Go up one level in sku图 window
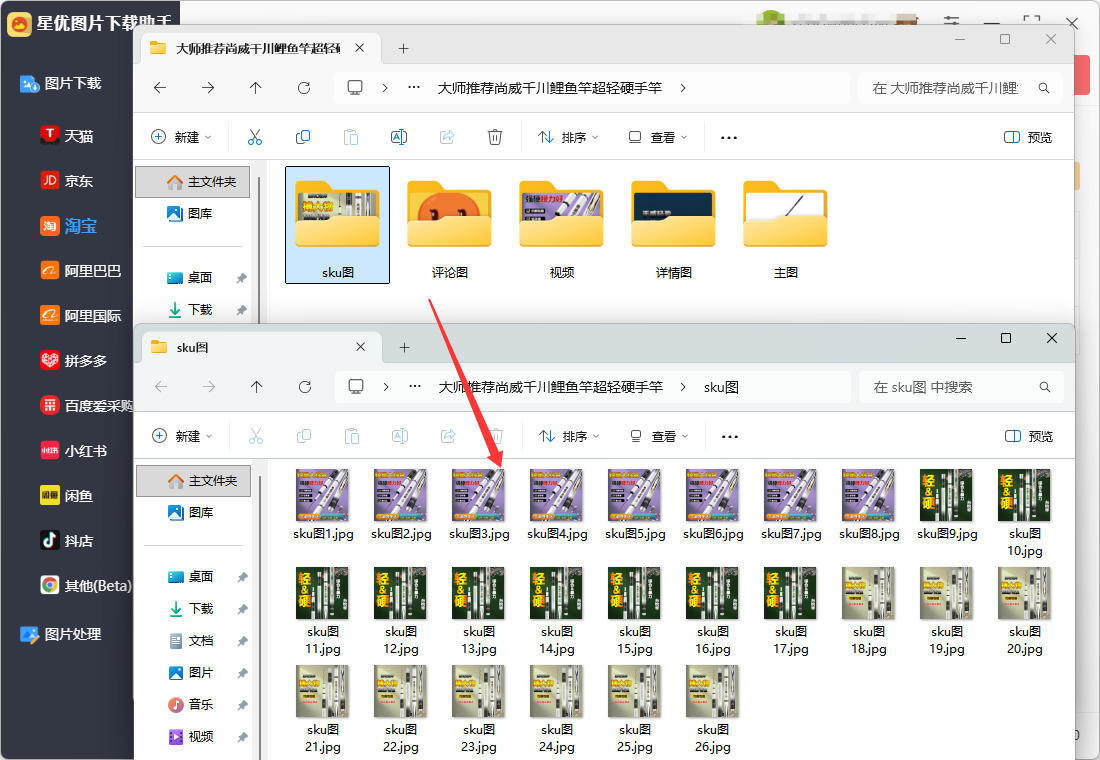The width and height of the screenshot is (1100, 760). [x=257, y=387]
